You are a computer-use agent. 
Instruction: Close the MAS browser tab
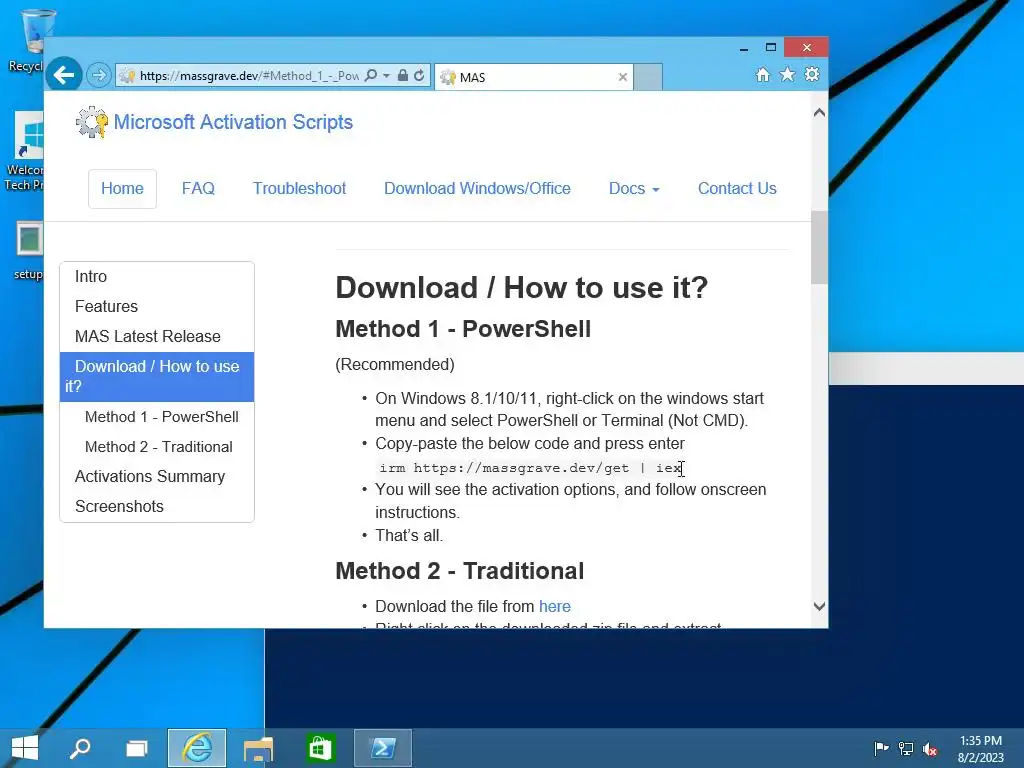coord(623,77)
